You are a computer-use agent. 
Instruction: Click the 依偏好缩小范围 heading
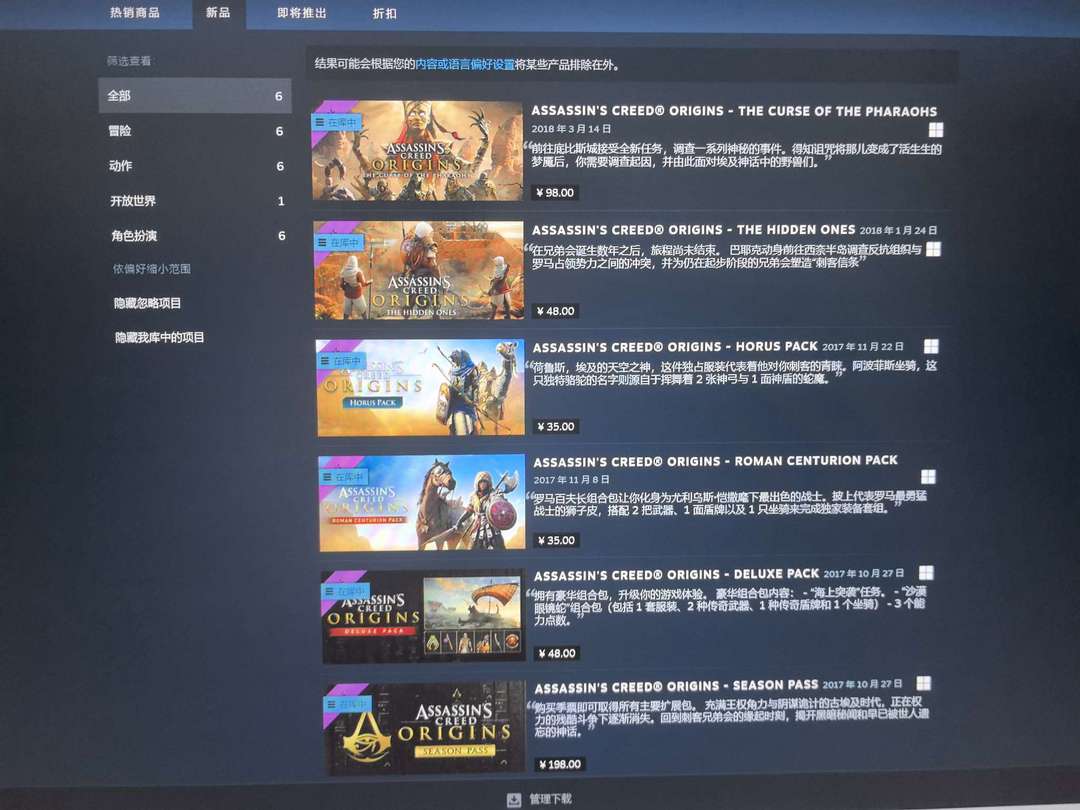(152, 269)
